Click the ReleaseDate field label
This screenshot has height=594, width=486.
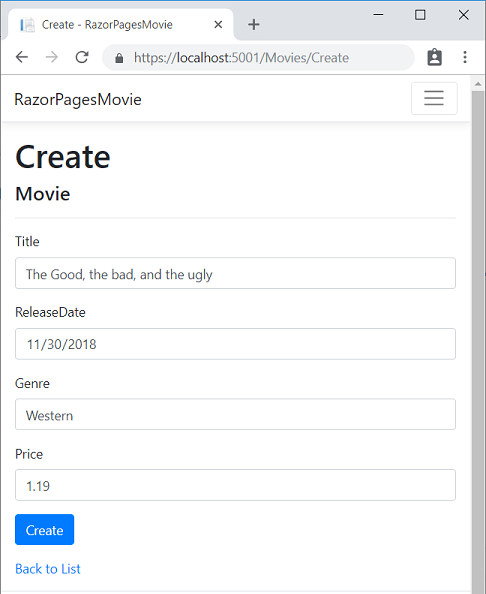(x=50, y=312)
